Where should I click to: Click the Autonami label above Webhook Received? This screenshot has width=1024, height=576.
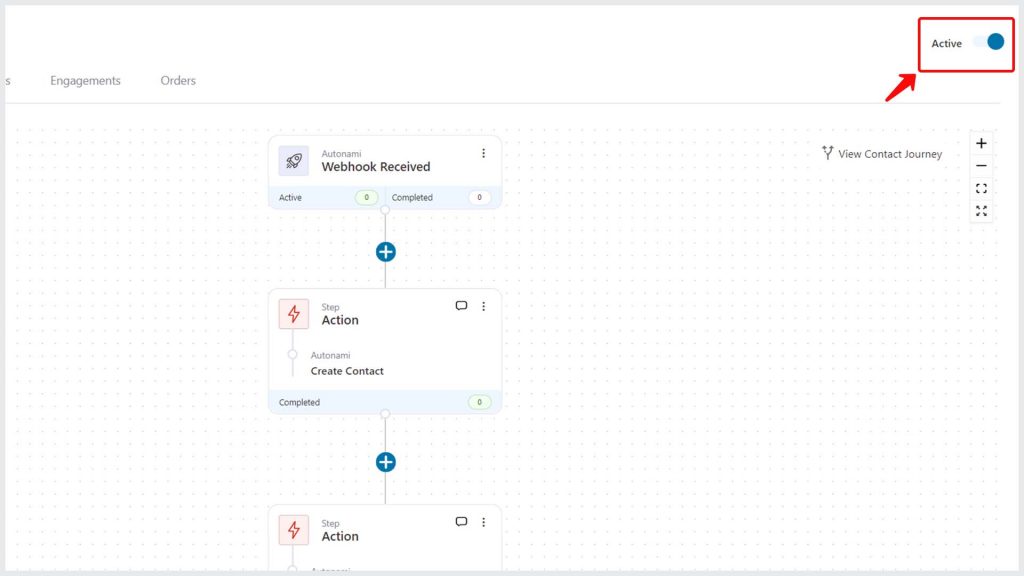click(x=341, y=153)
